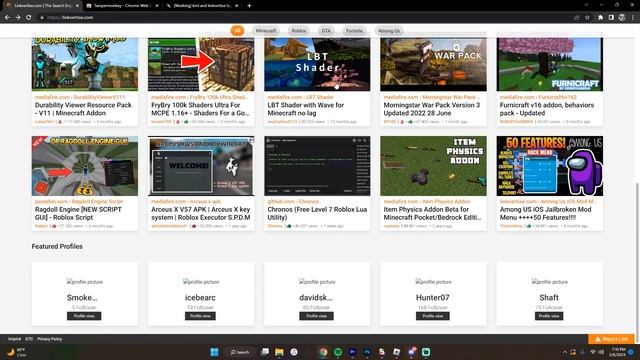
Task: Open the Windows Start menu
Action: pyautogui.click(x=214, y=352)
